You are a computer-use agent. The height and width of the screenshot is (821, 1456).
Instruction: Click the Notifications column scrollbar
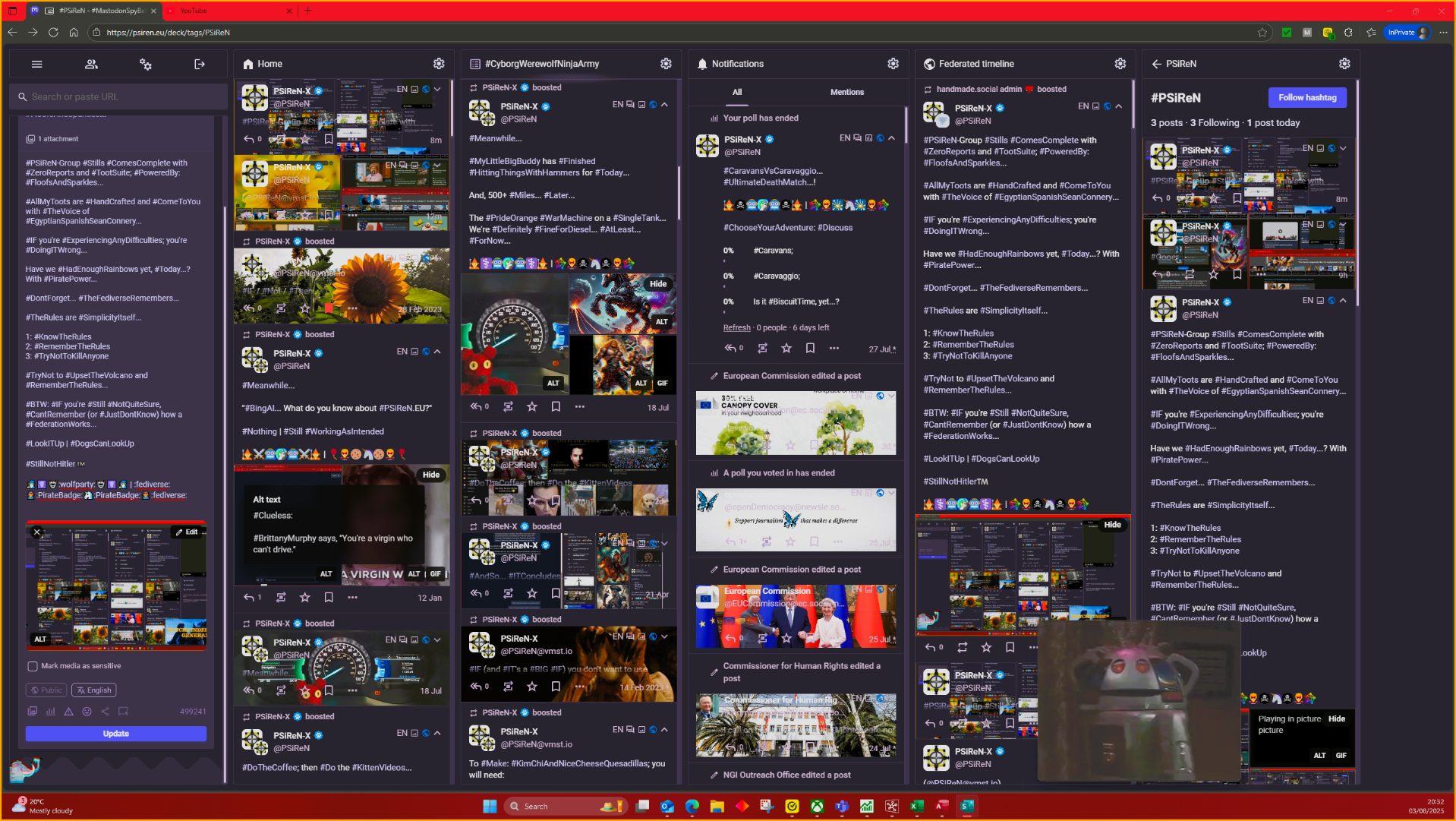[x=906, y=125]
